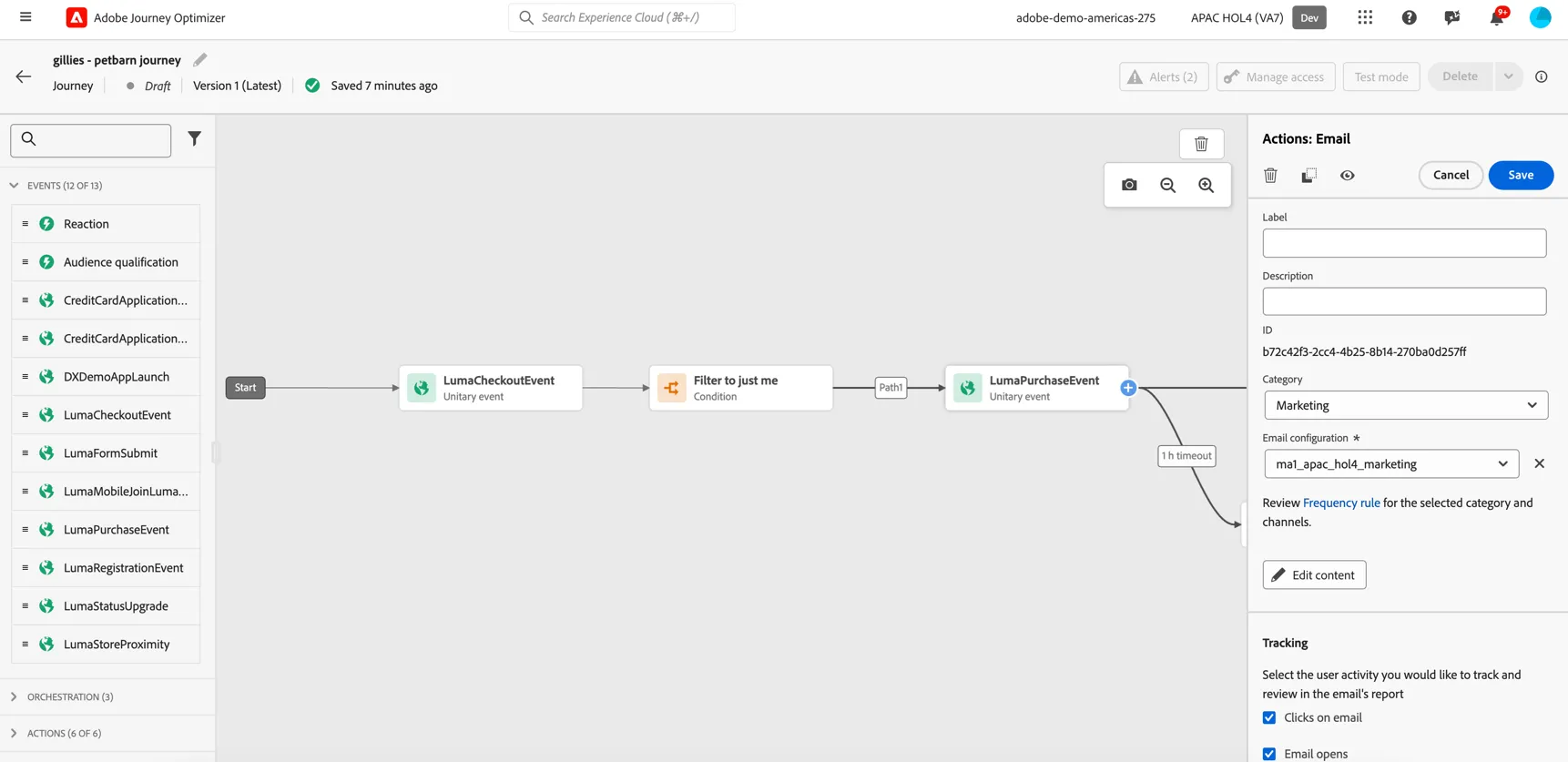
Task: Preview Email action with the eye icon
Action: pyautogui.click(x=1347, y=175)
